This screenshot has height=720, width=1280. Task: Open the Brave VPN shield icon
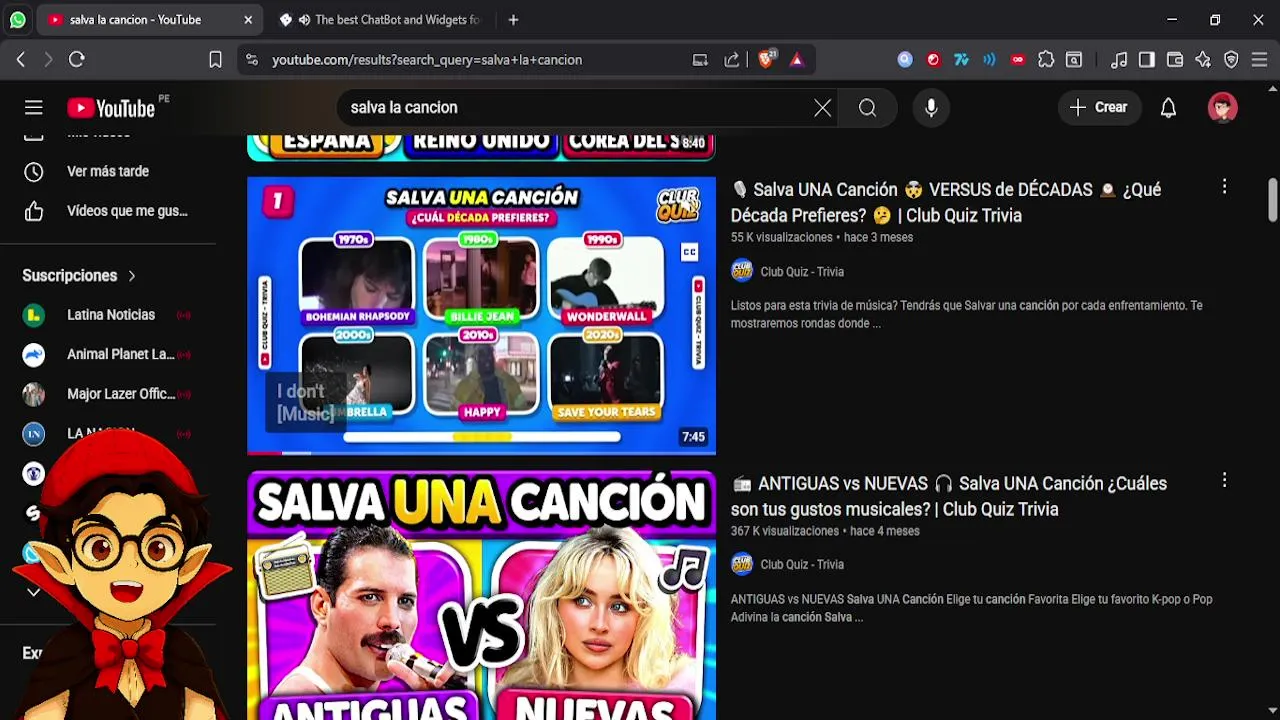pos(1231,60)
